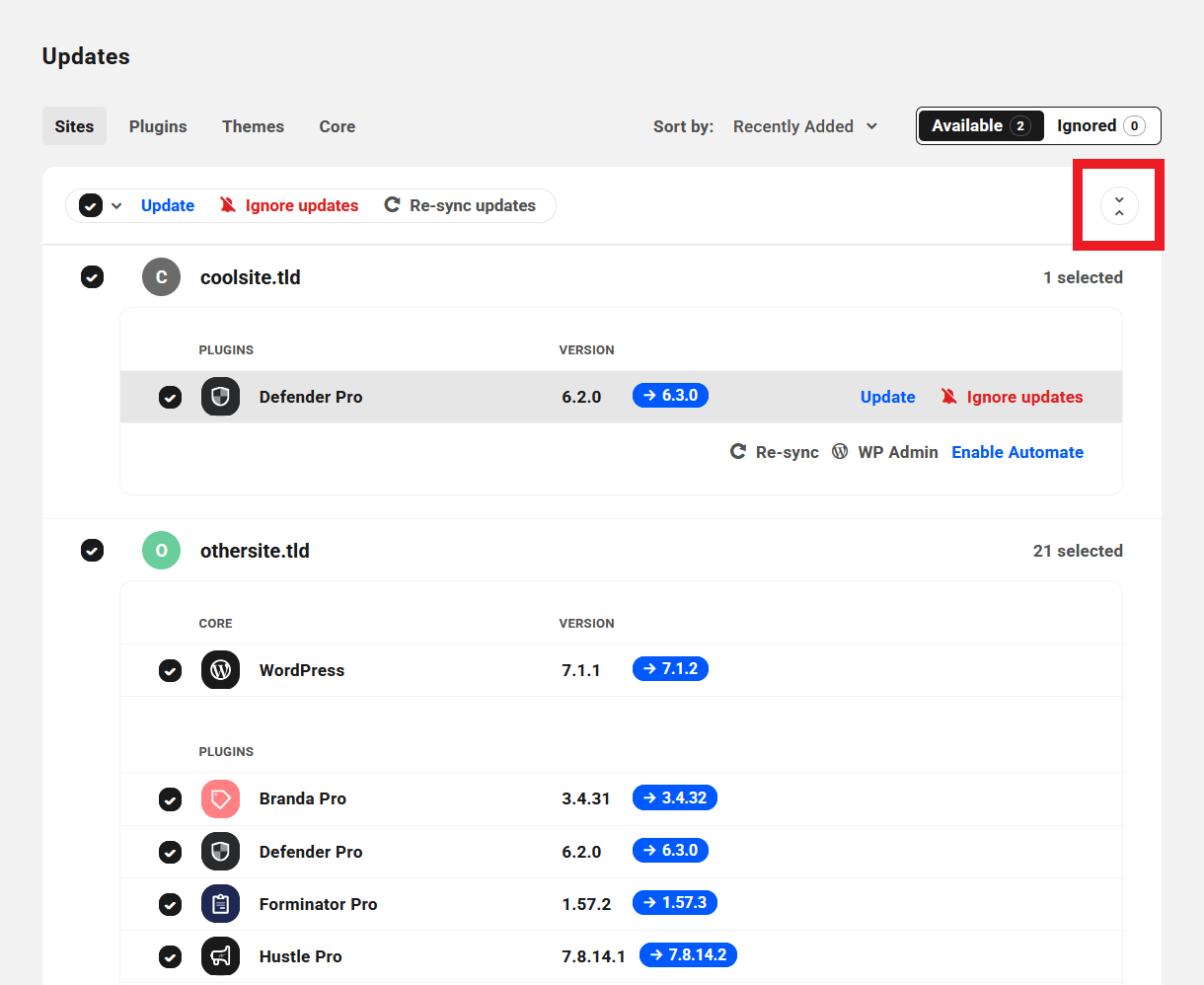Click the Branda Pro plugin icon
Image resolution: width=1204 pixels, height=985 pixels.
tap(220, 798)
